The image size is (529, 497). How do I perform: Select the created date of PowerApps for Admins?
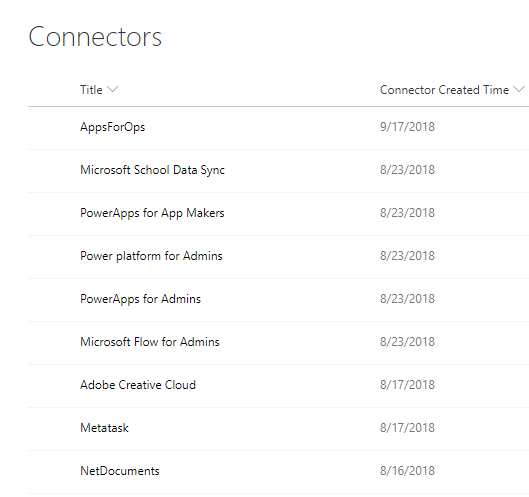[x=407, y=299]
